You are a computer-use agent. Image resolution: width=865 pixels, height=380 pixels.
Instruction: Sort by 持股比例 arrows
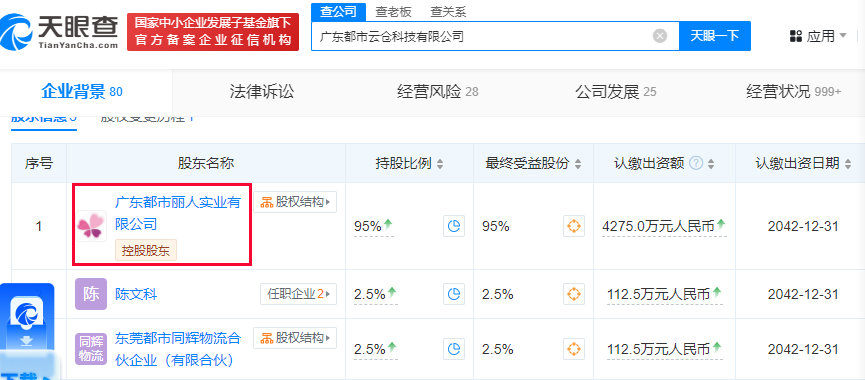click(x=440, y=164)
